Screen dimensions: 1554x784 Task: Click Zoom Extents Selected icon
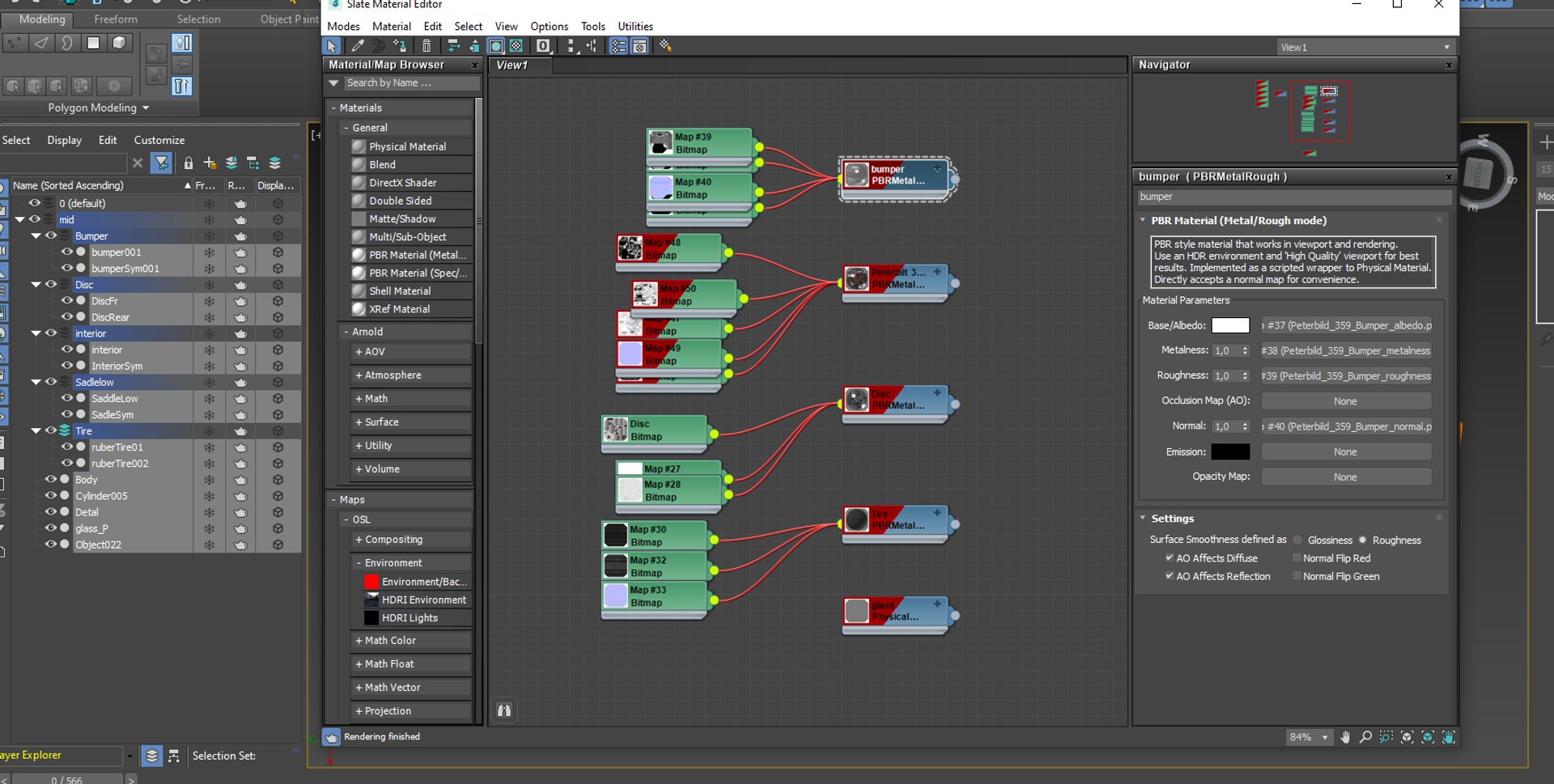pos(1428,737)
